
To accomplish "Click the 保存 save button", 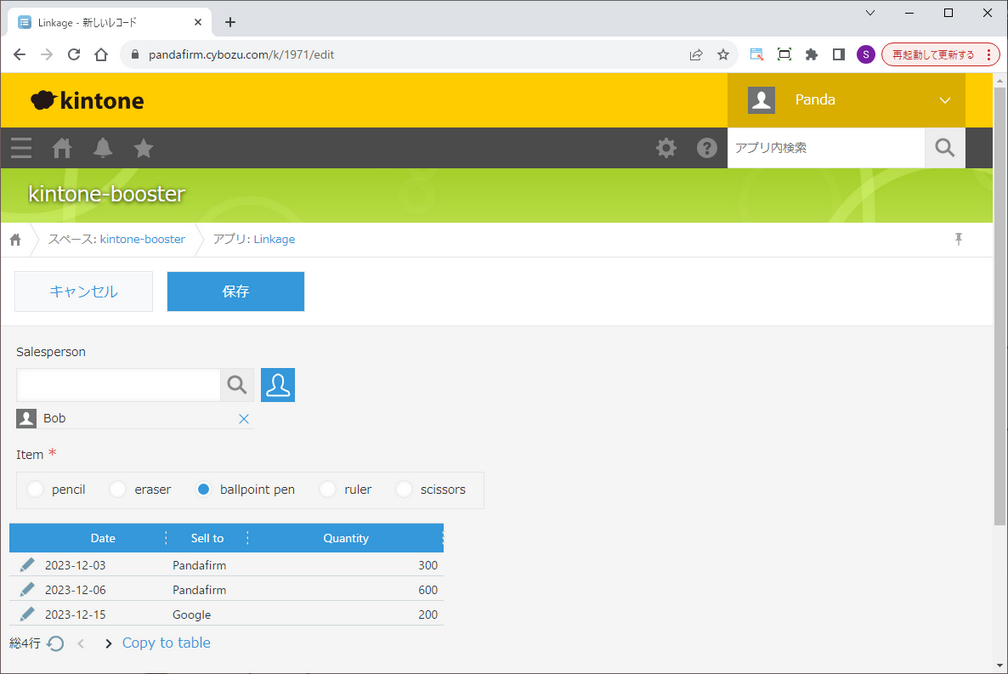I will pyautogui.click(x=235, y=291).
